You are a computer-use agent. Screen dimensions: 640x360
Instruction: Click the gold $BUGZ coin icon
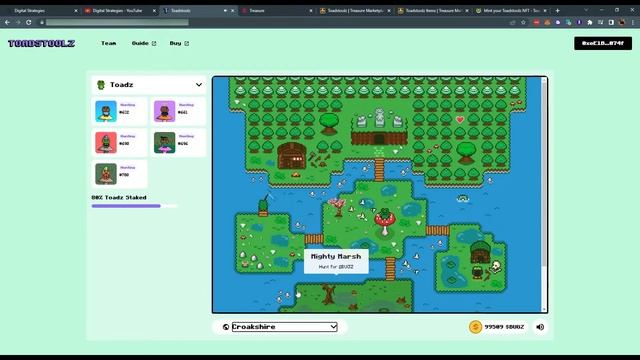[475, 327]
